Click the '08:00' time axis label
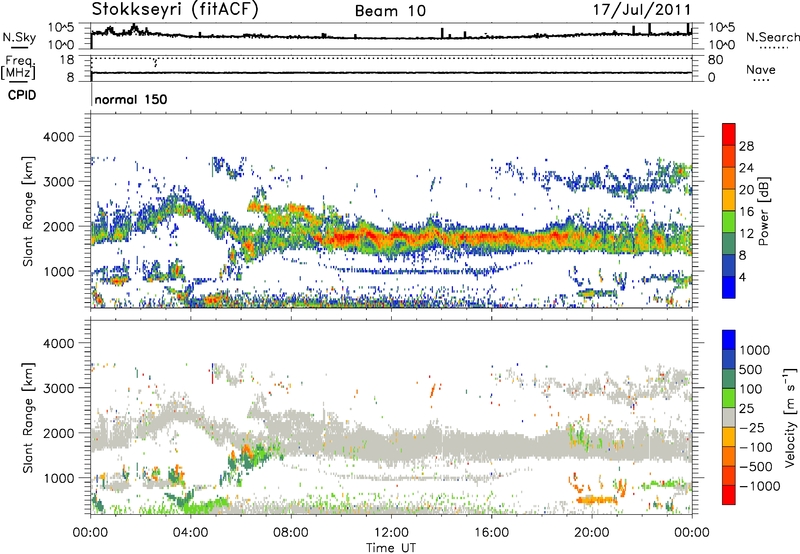This screenshot has height=554, width=800. tap(291, 533)
